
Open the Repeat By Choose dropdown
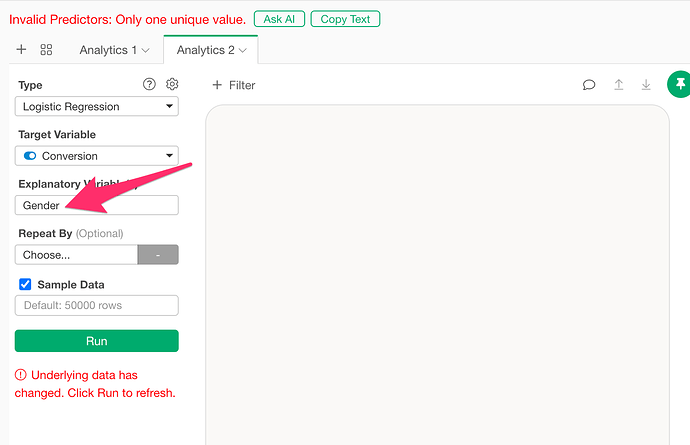(77, 255)
